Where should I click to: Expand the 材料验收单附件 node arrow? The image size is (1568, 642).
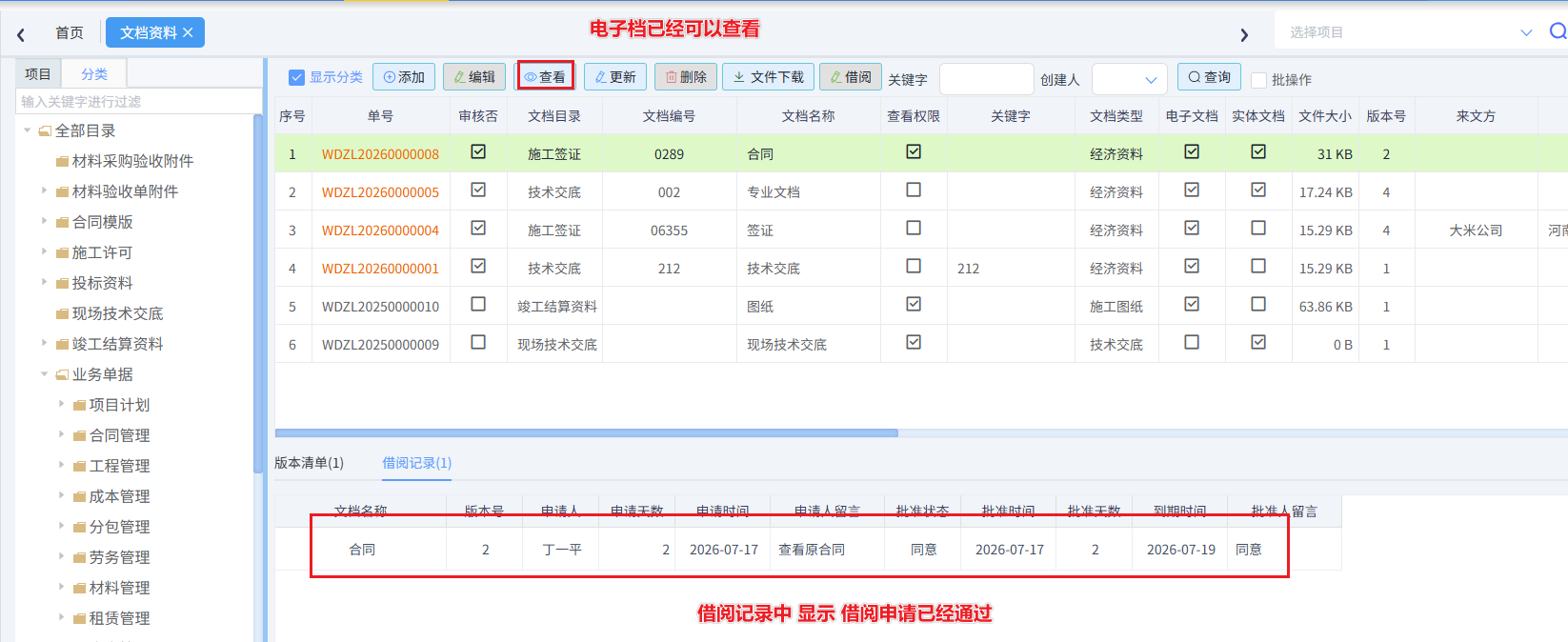[x=44, y=191]
